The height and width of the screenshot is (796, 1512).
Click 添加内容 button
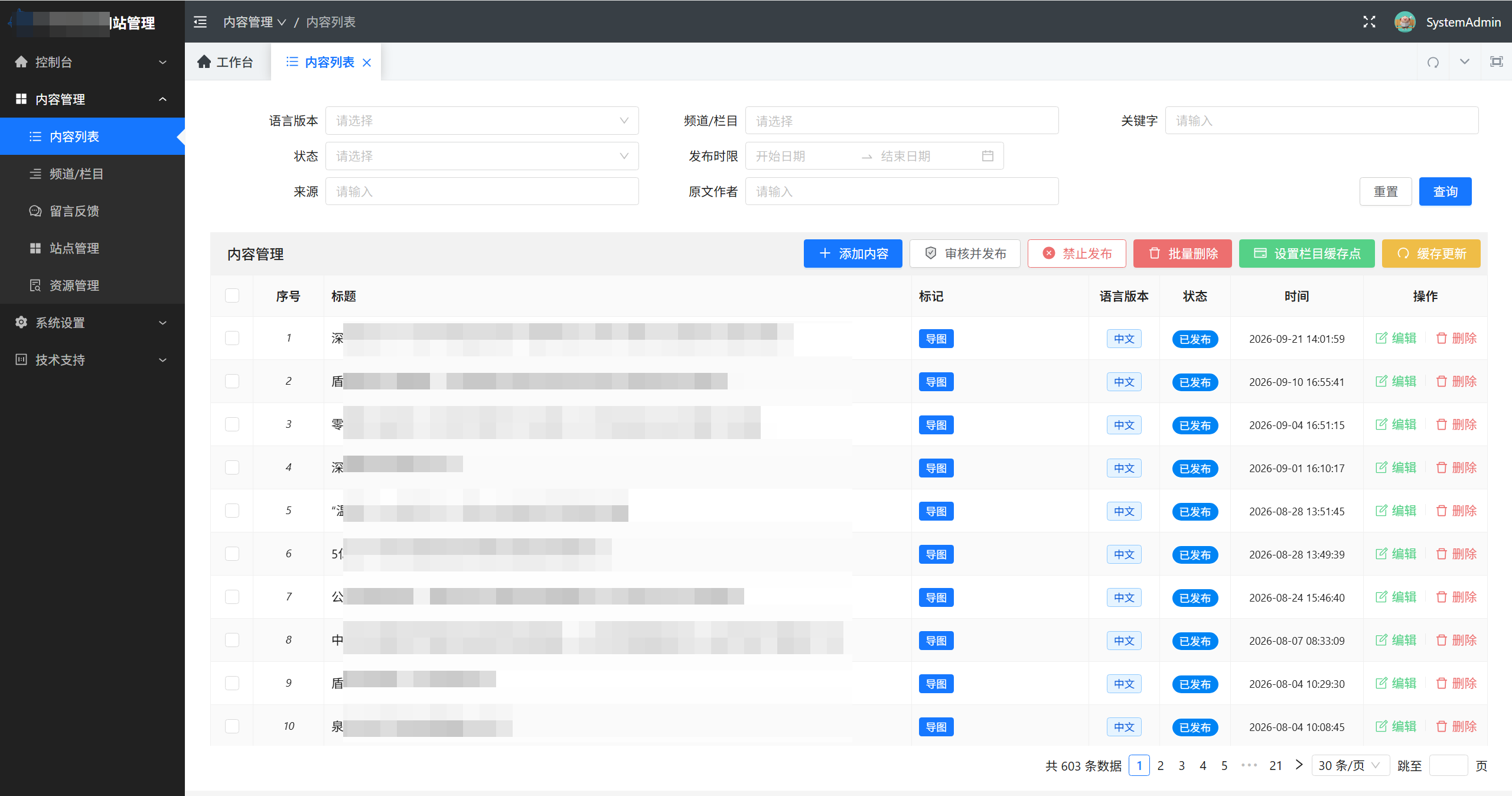[853, 254]
